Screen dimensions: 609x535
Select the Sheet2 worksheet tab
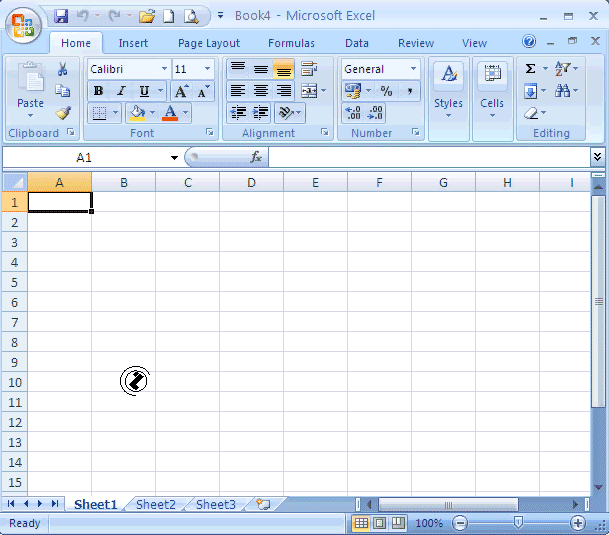click(156, 505)
